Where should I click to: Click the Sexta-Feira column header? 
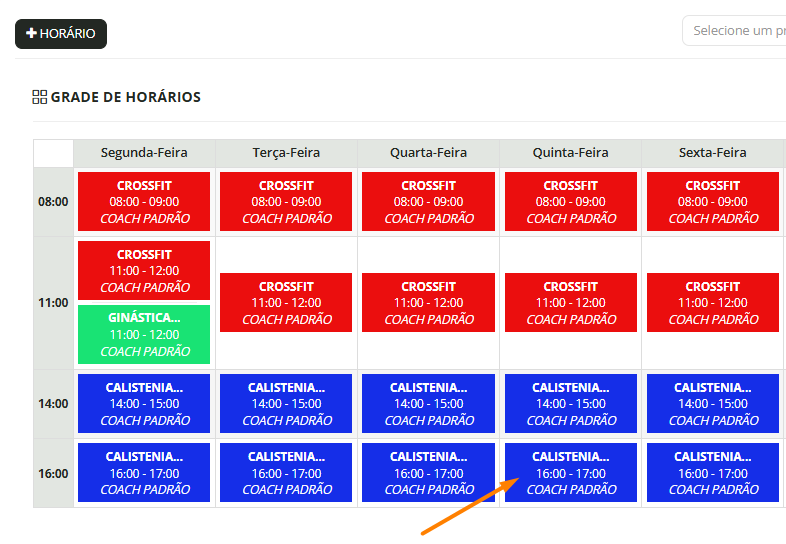tap(713, 153)
